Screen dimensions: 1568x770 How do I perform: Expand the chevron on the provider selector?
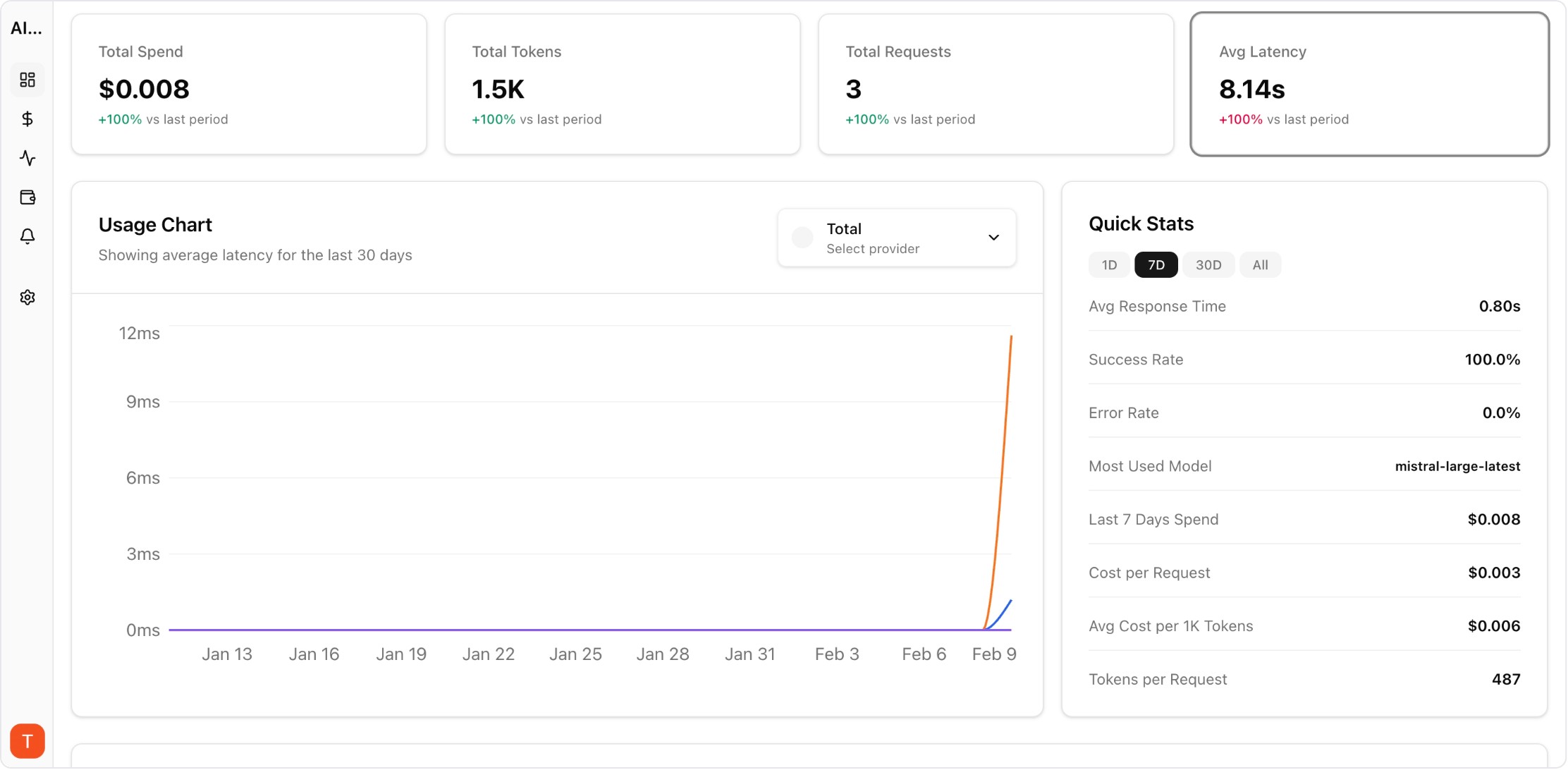coord(994,238)
